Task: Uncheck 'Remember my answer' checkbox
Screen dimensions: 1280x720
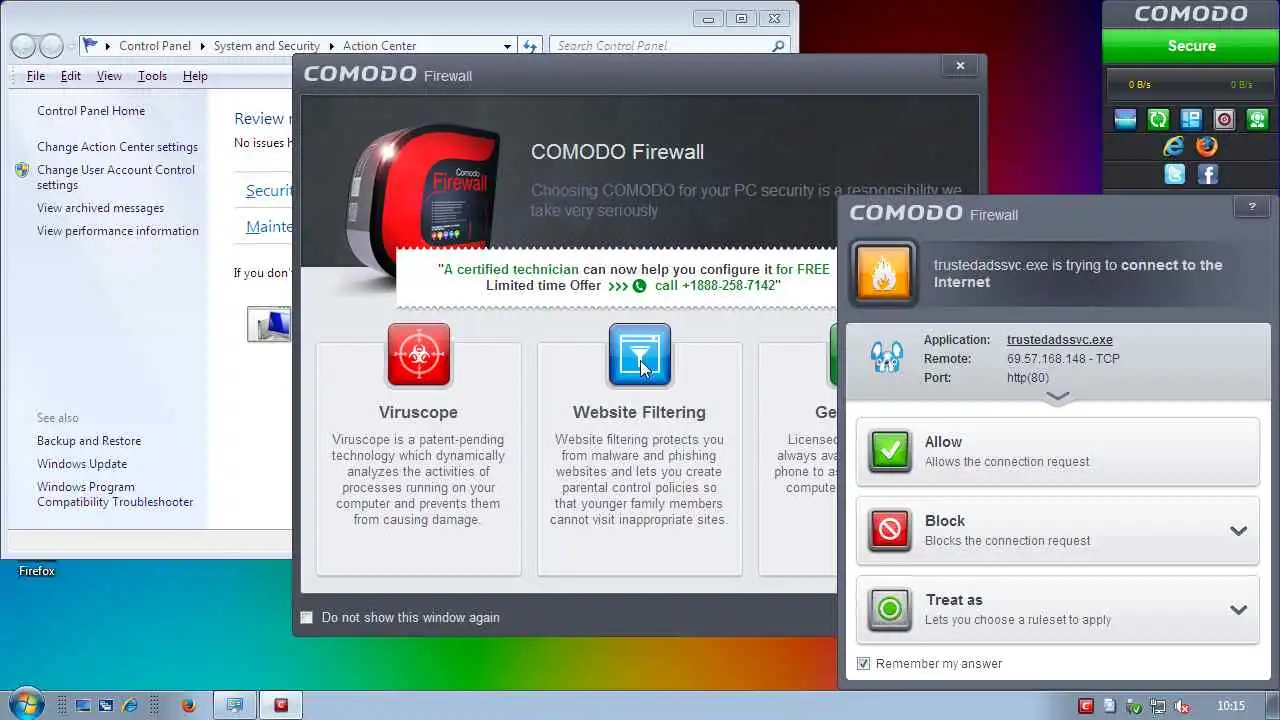Action: 864,664
